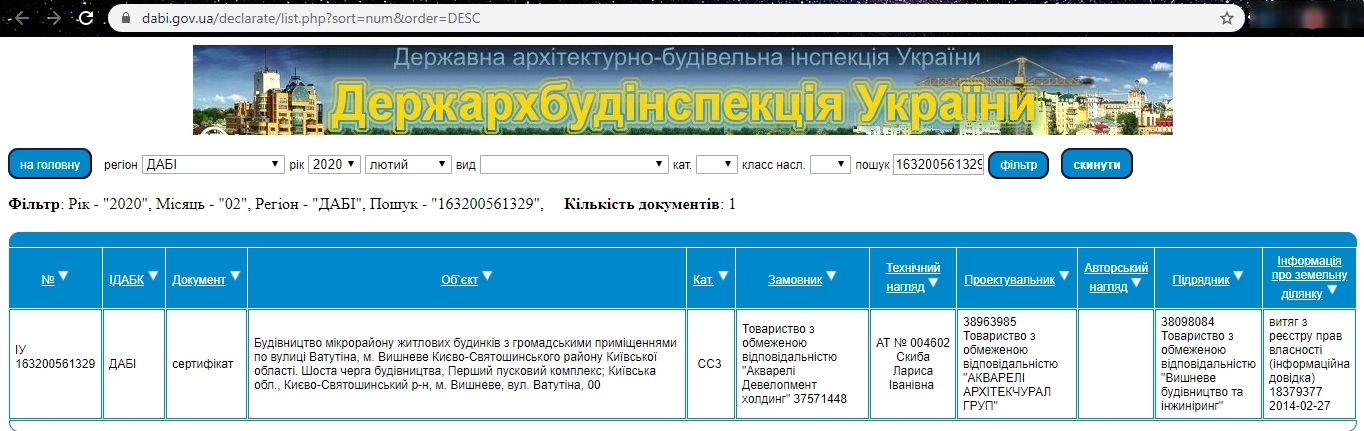Select the сертифікат document cell
Image resolution: width=1364 pixels, height=431 pixels.
point(206,364)
